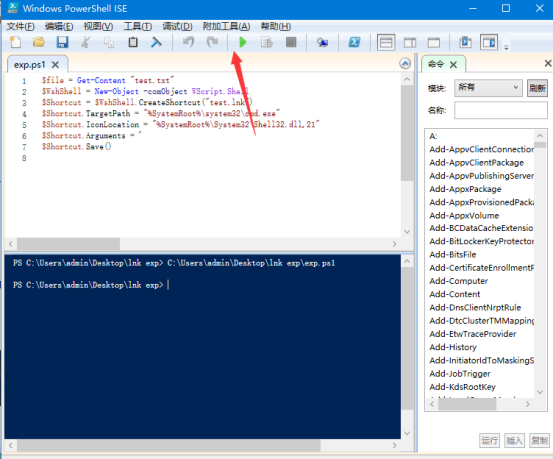This screenshot has width=553, height=459.
Task: Select Add-AppxVolume in command list
Action: coord(464,216)
